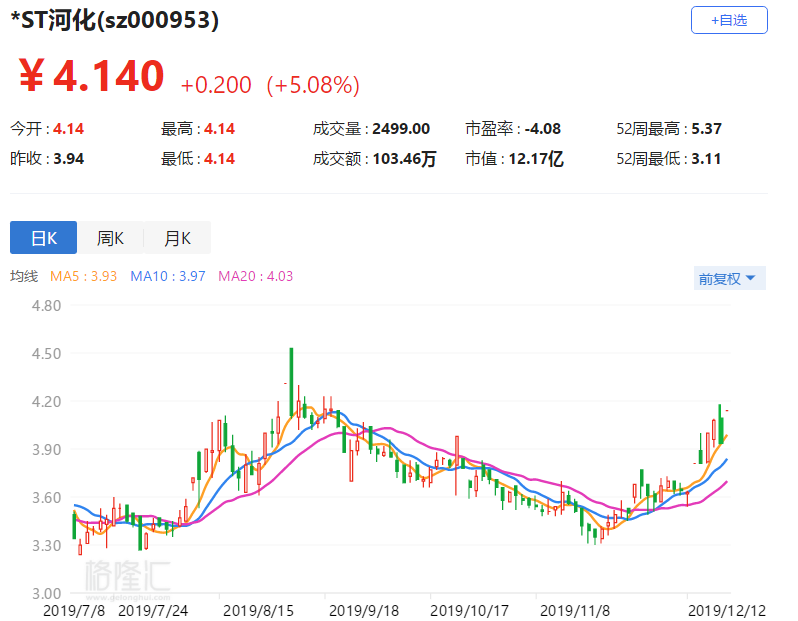Image resolution: width=798 pixels, height=621 pixels.
Task: Click the 2019/9/18 date label
Action: [x=364, y=610]
